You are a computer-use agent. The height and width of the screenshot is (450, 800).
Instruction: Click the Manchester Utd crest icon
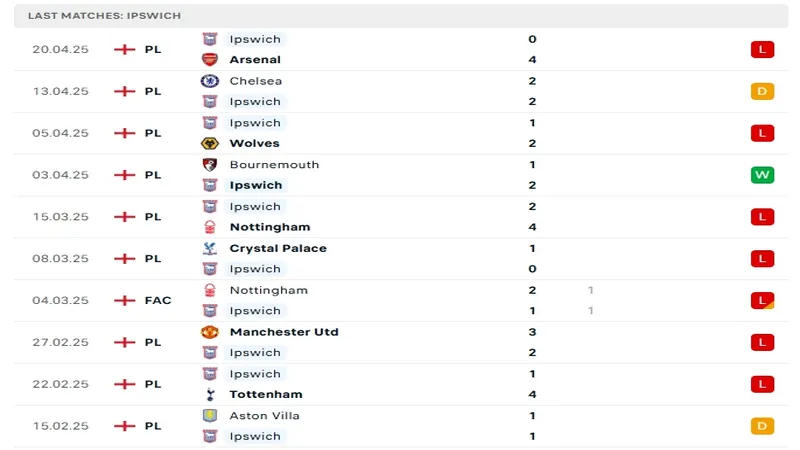[210, 332]
